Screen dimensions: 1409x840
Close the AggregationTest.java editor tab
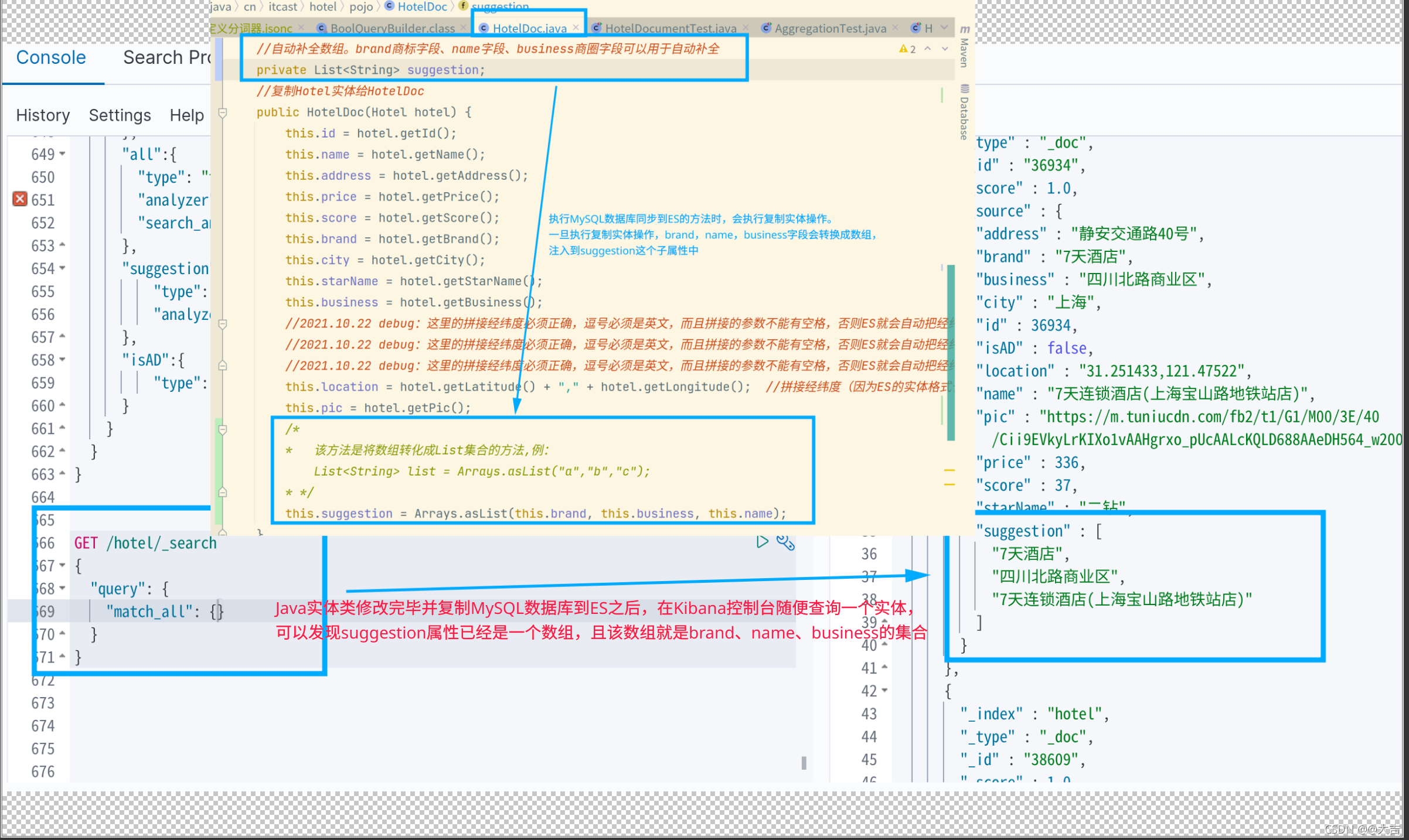pyautogui.click(x=895, y=28)
